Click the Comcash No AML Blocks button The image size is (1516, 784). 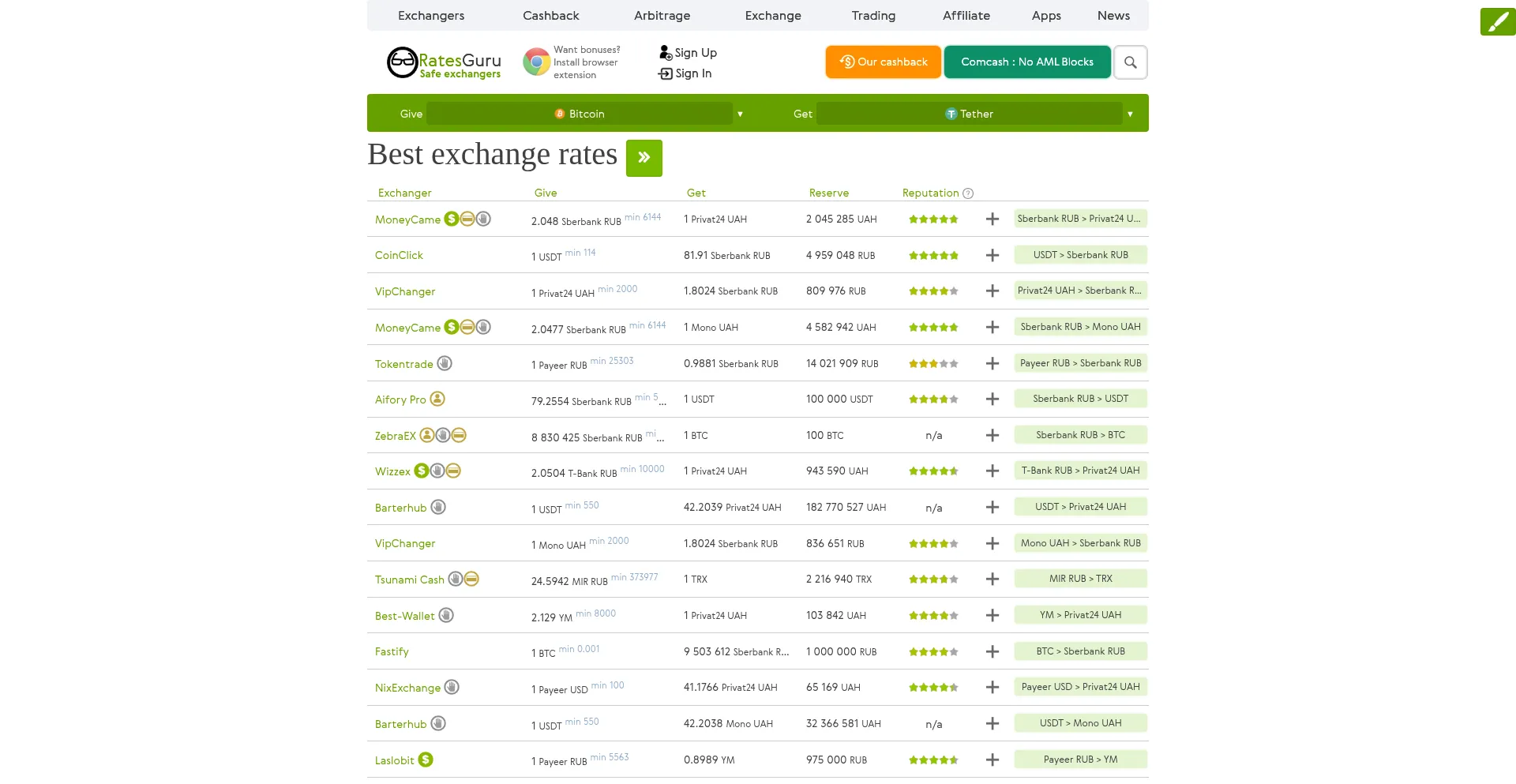click(1026, 62)
